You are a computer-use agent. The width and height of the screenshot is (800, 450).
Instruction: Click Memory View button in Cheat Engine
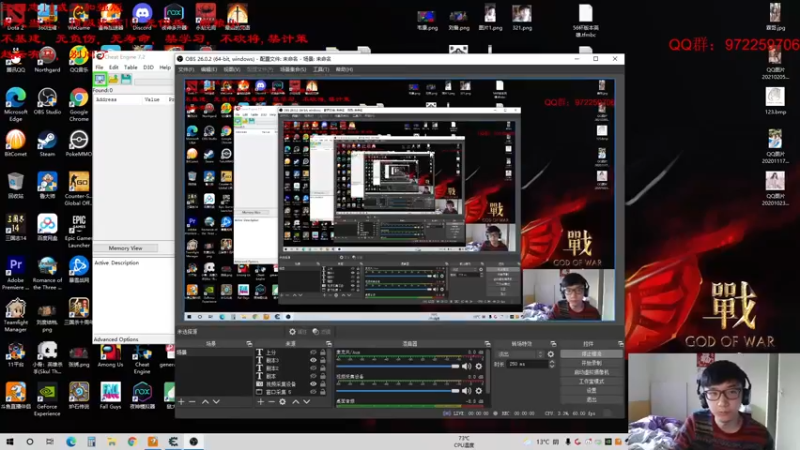point(126,248)
